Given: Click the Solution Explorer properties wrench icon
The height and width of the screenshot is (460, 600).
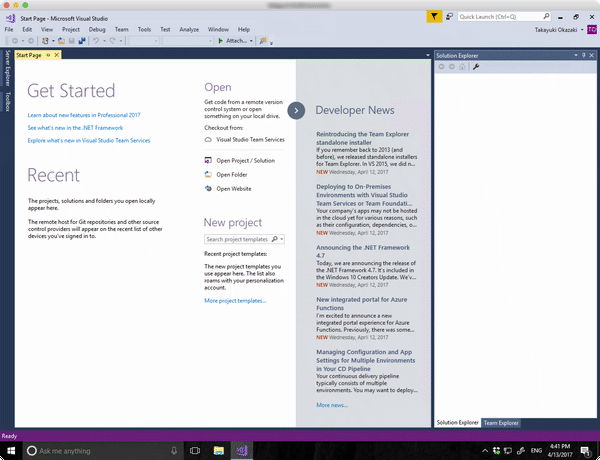Looking at the screenshot, I should click(x=476, y=67).
